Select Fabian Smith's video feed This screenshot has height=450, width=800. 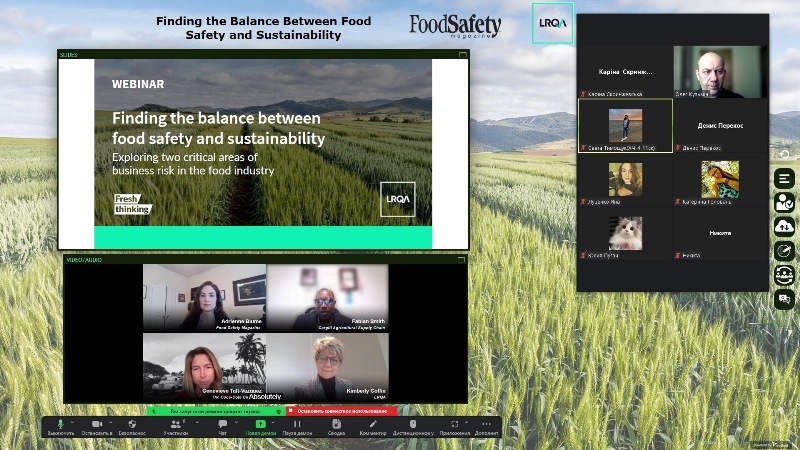pos(327,298)
